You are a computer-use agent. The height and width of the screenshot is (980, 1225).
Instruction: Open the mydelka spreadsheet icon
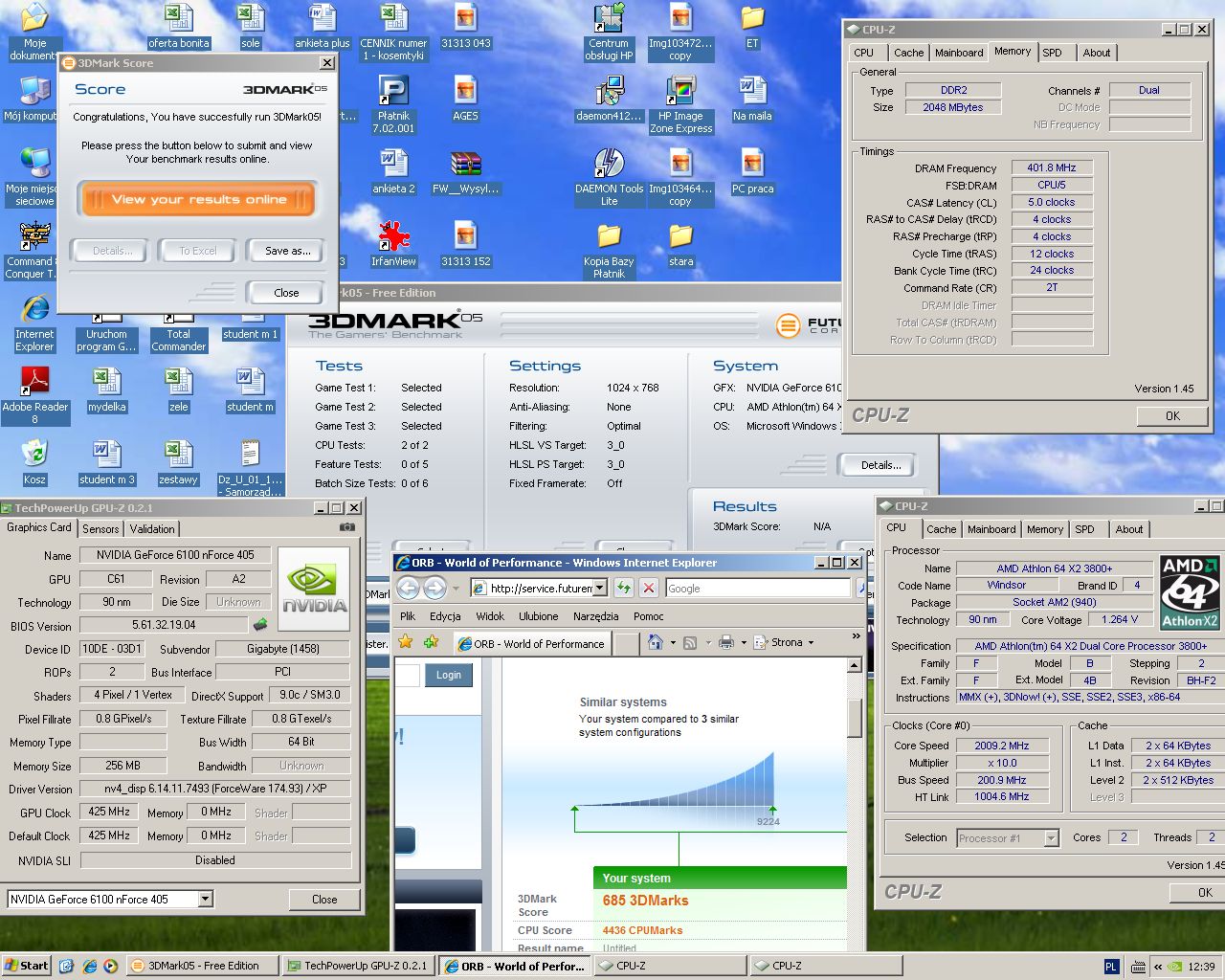tap(106, 390)
